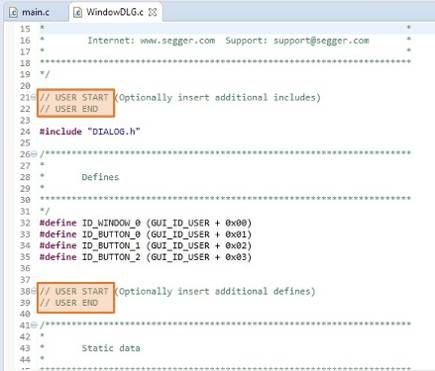Click the www.segger.com text on line 16
The image size is (435, 371).
(177, 41)
